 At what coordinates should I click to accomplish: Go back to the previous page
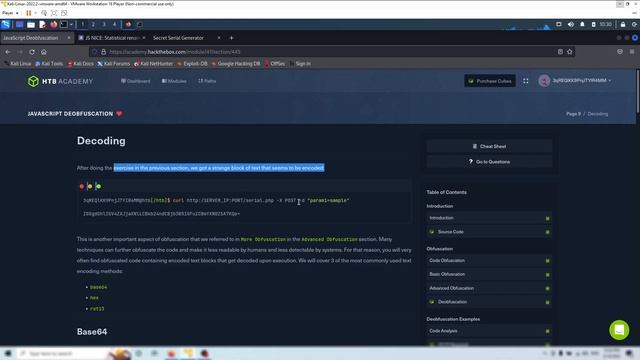pos(8,52)
